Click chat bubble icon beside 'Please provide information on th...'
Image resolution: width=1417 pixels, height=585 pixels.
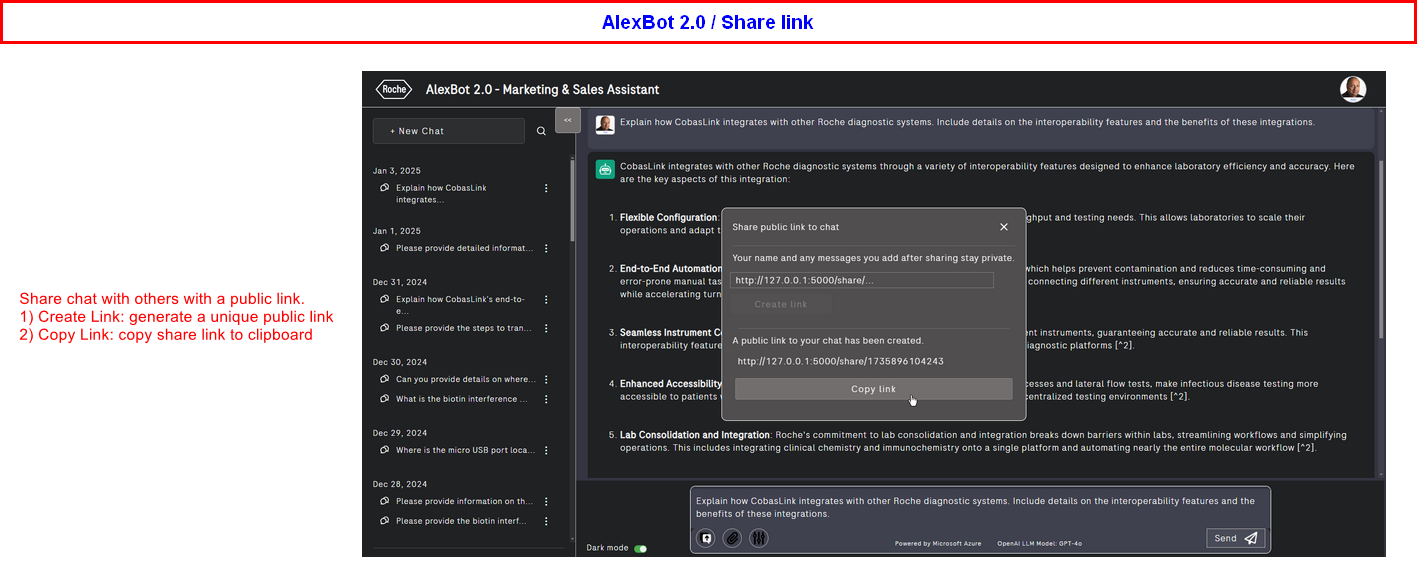pos(385,501)
